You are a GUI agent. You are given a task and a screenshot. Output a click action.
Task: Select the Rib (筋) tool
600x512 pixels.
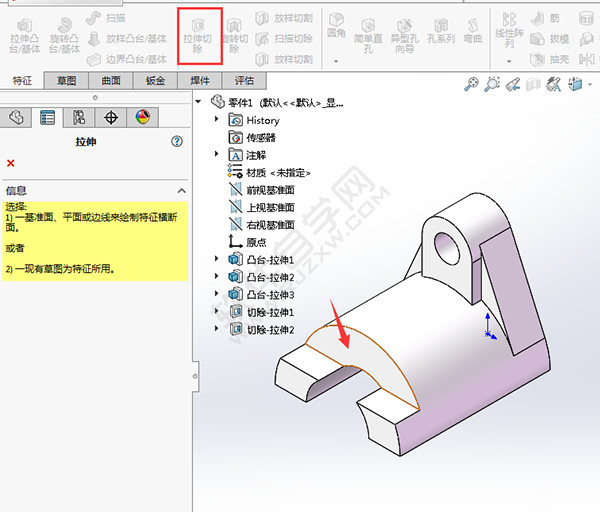(x=545, y=18)
